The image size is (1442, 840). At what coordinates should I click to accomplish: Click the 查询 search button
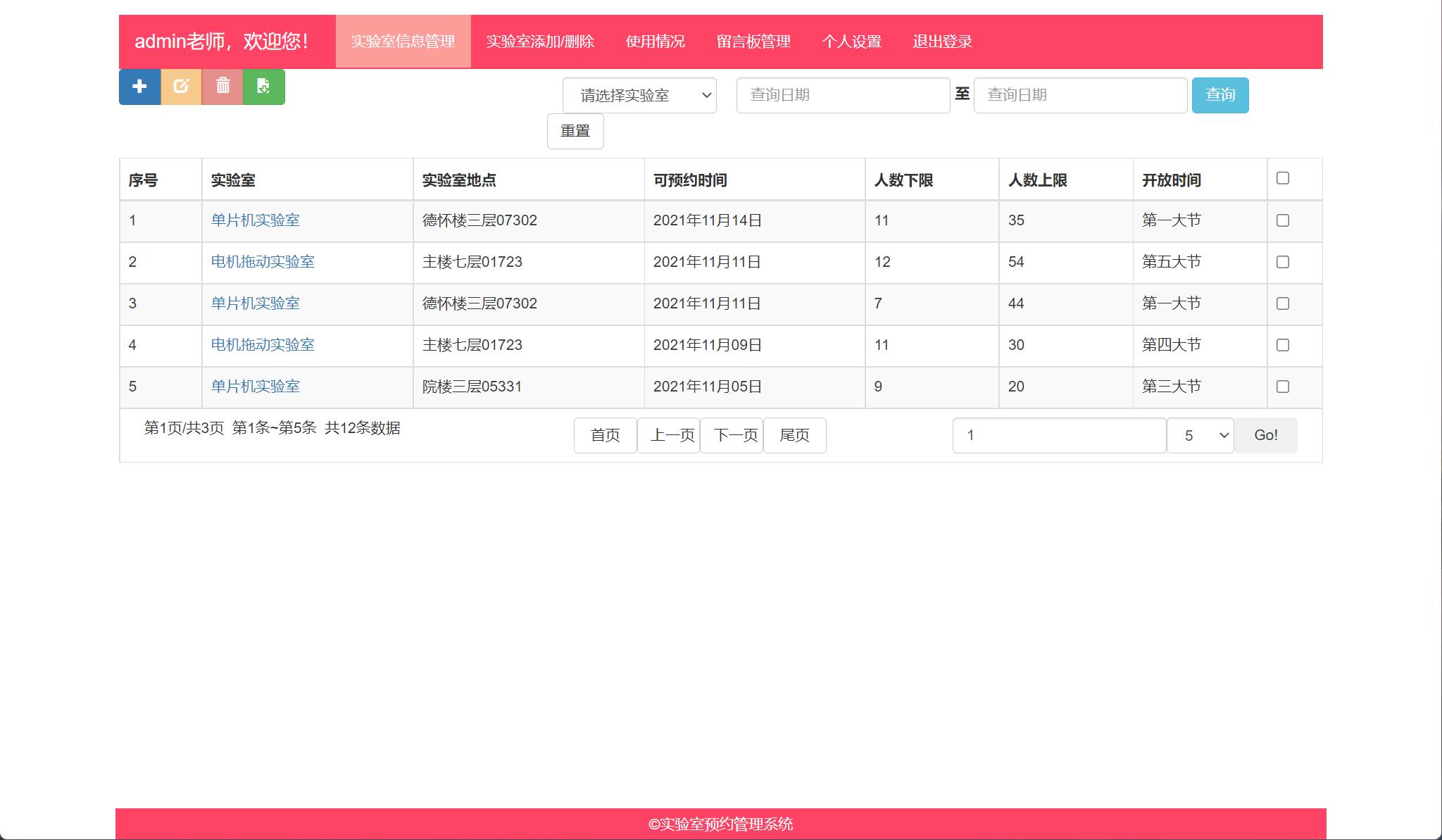pyautogui.click(x=1220, y=95)
